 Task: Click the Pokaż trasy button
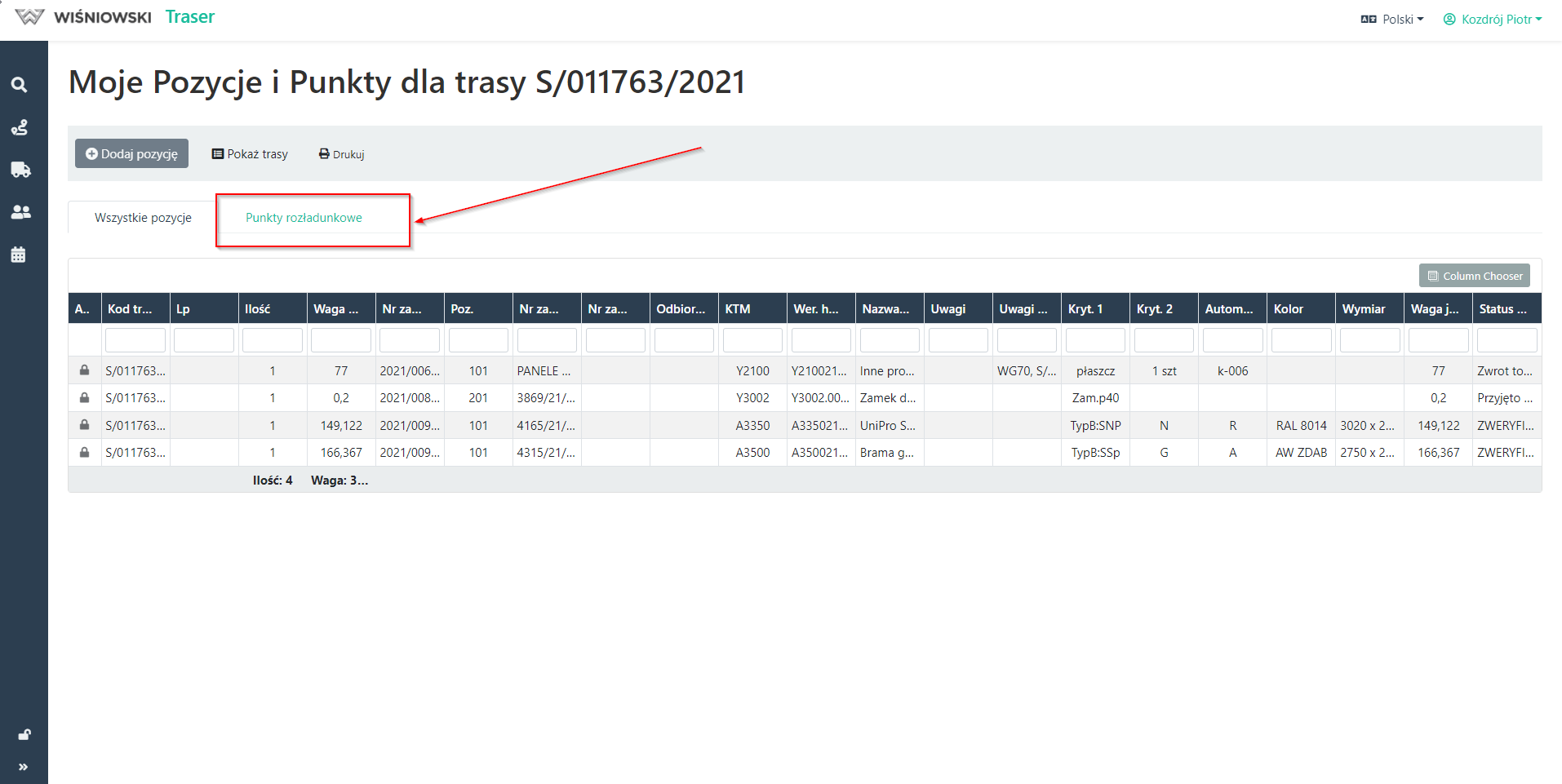click(x=250, y=154)
